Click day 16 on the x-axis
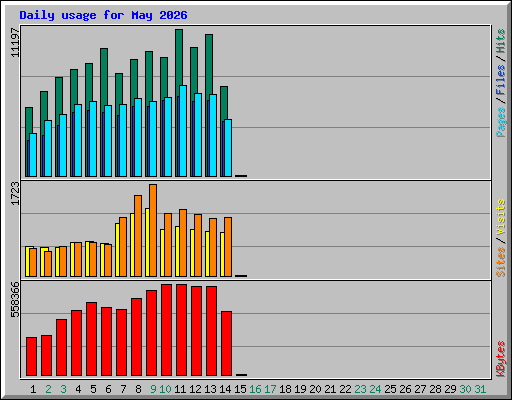Viewport: 512px width, 400px height. pyautogui.click(x=255, y=389)
